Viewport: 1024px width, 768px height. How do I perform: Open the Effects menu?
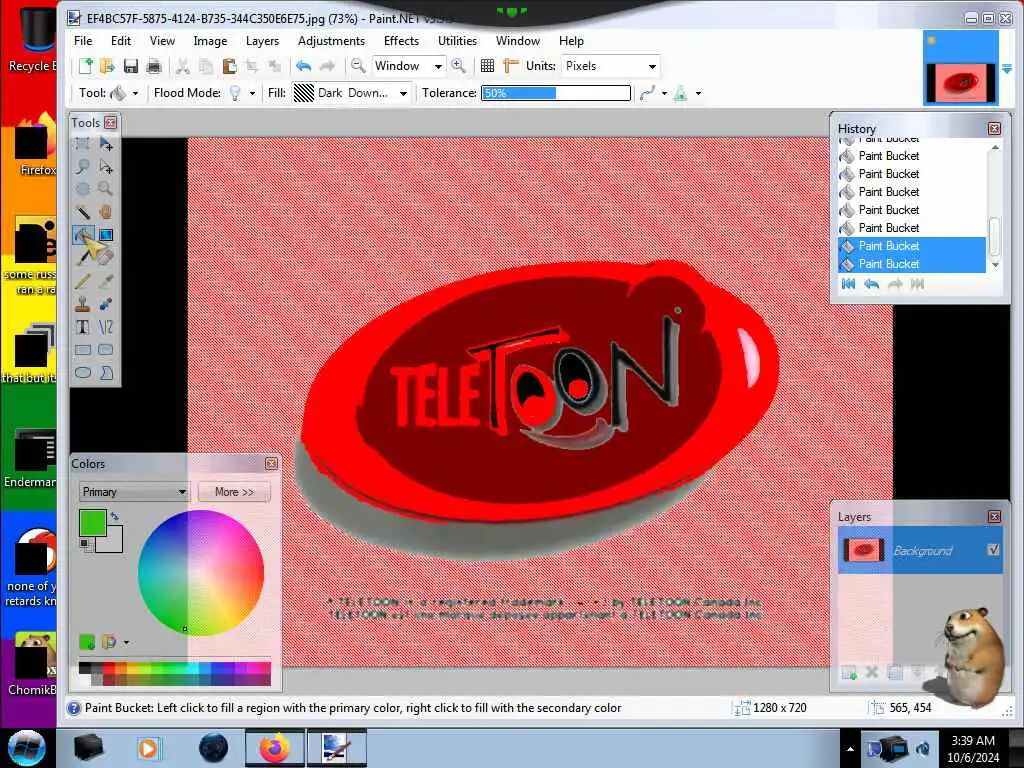coord(401,40)
